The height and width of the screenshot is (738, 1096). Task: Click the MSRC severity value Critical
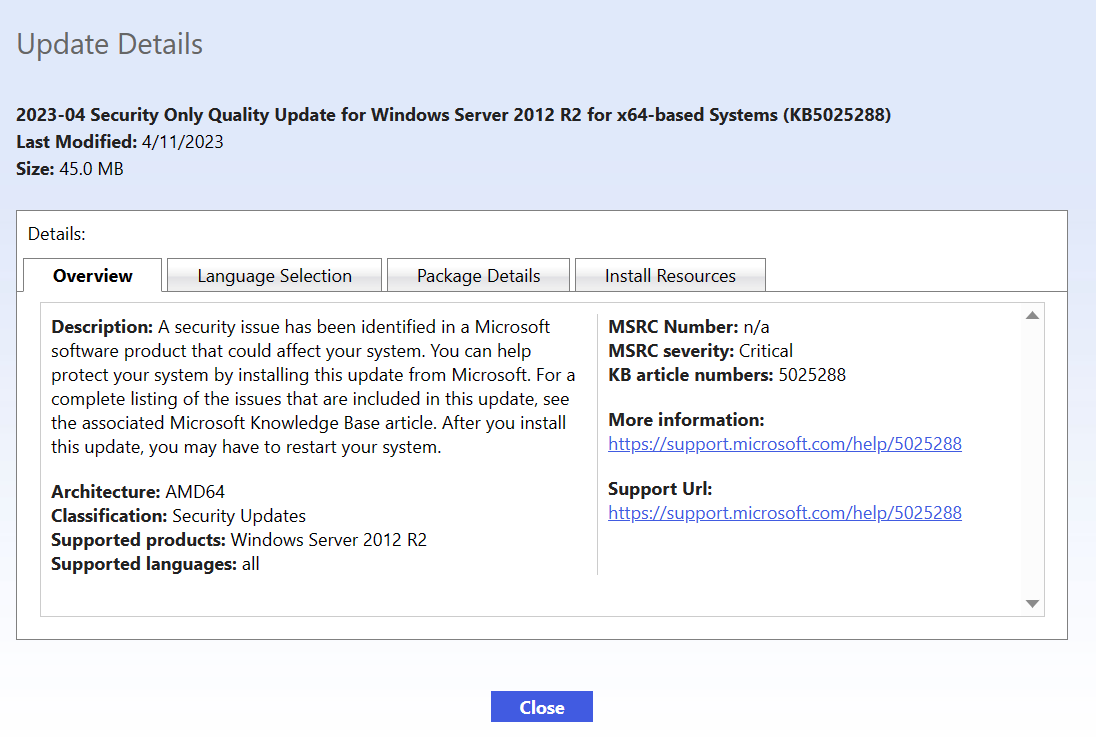point(766,351)
